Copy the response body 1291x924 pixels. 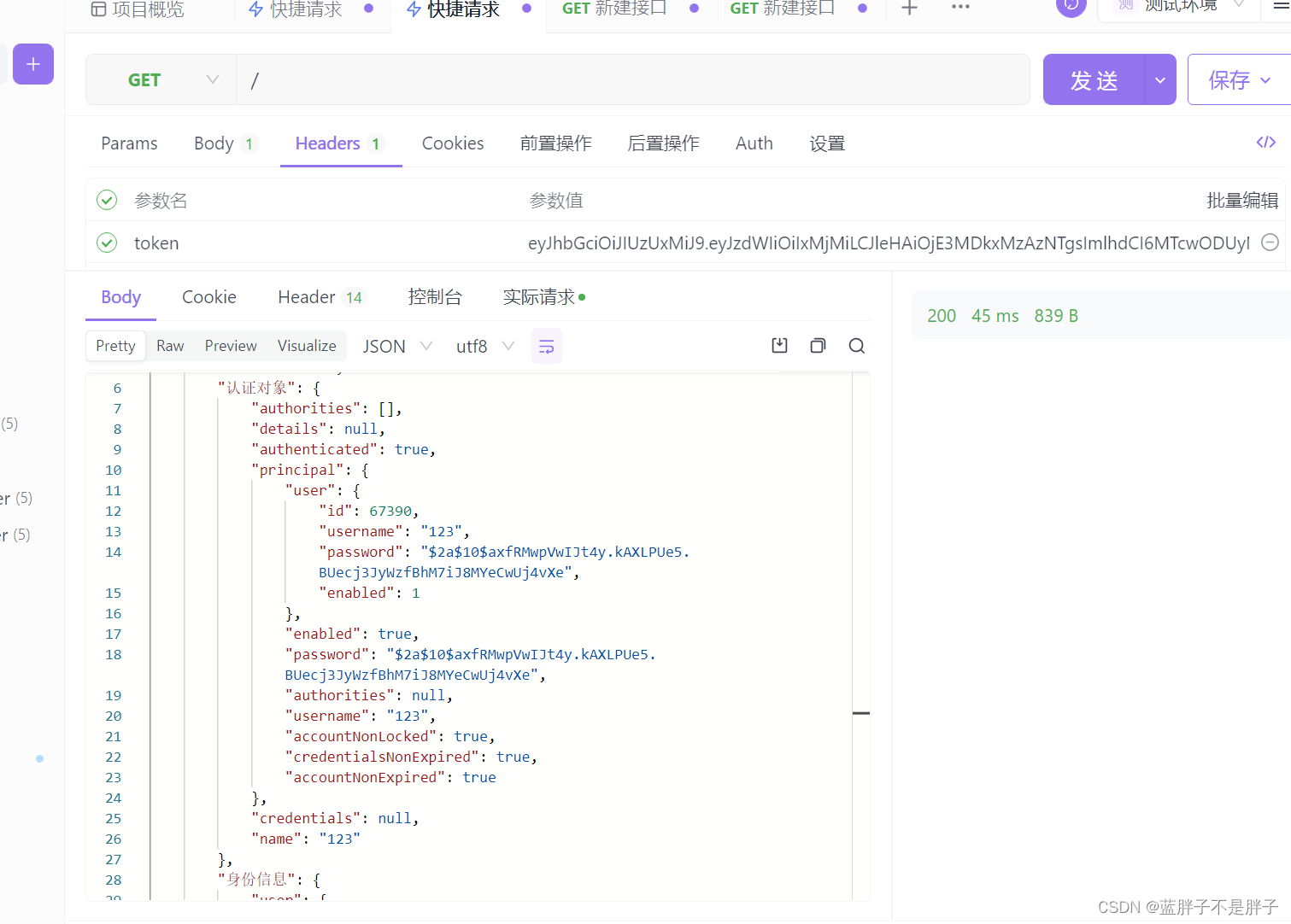coord(818,345)
